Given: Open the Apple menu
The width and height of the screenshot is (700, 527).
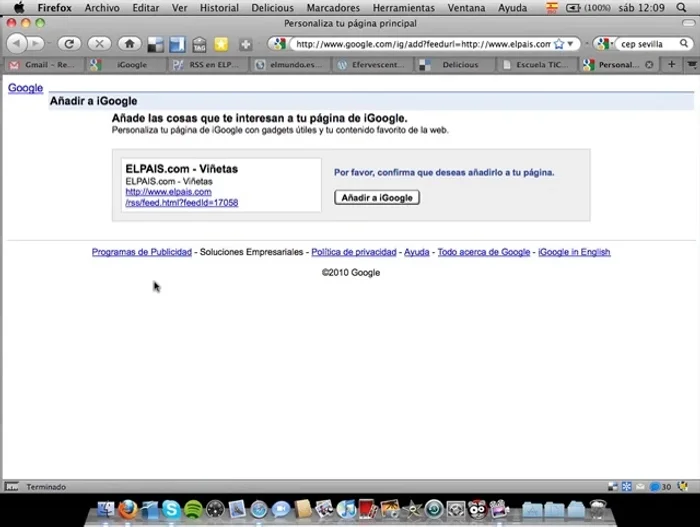Looking at the screenshot, I should 19,8.
